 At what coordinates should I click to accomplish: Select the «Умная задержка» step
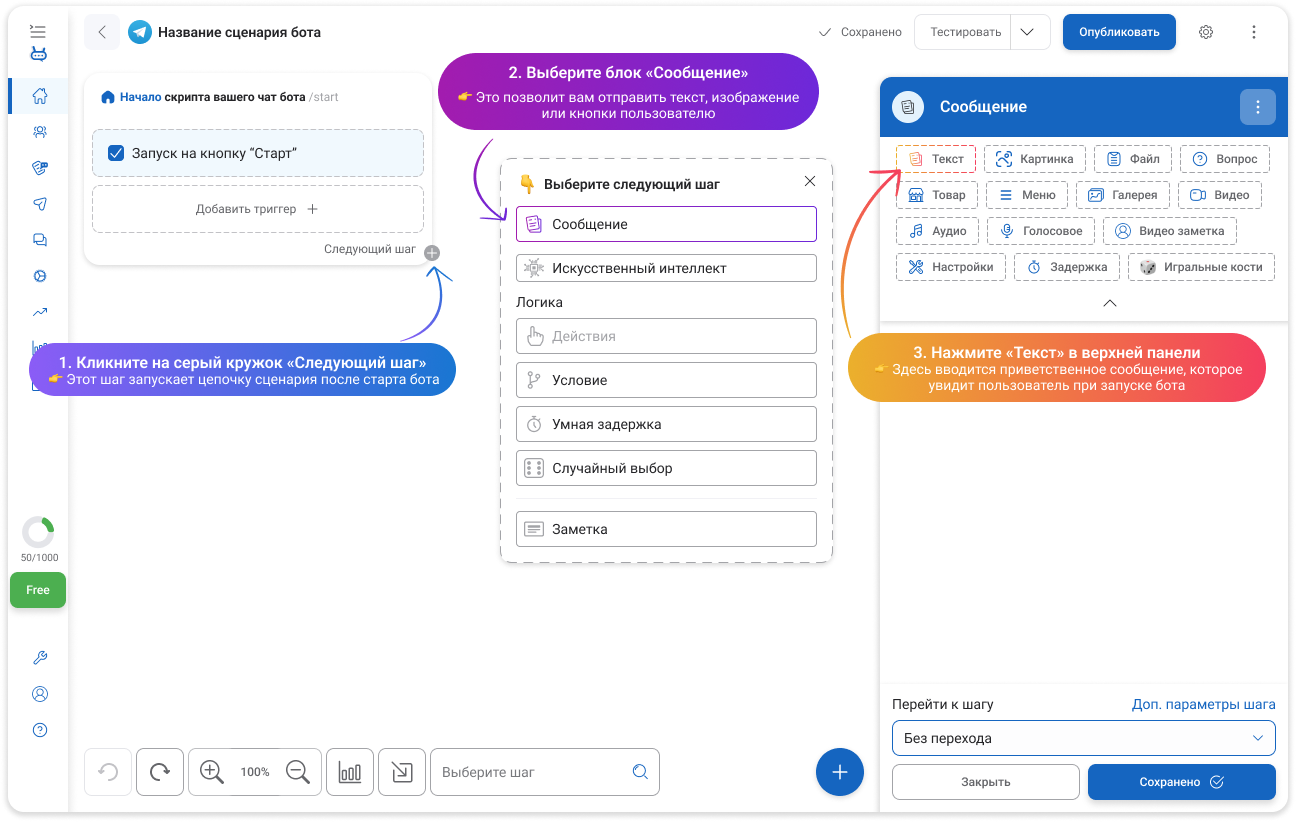pyautogui.click(x=666, y=424)
